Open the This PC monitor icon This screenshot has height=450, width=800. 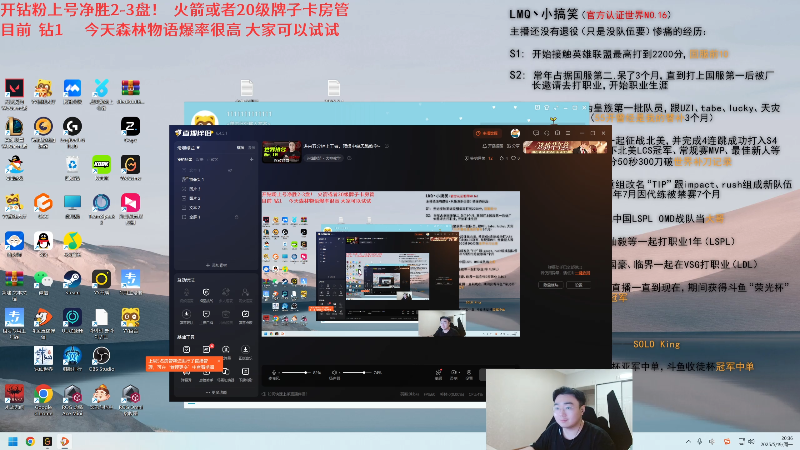coord(72,203)
